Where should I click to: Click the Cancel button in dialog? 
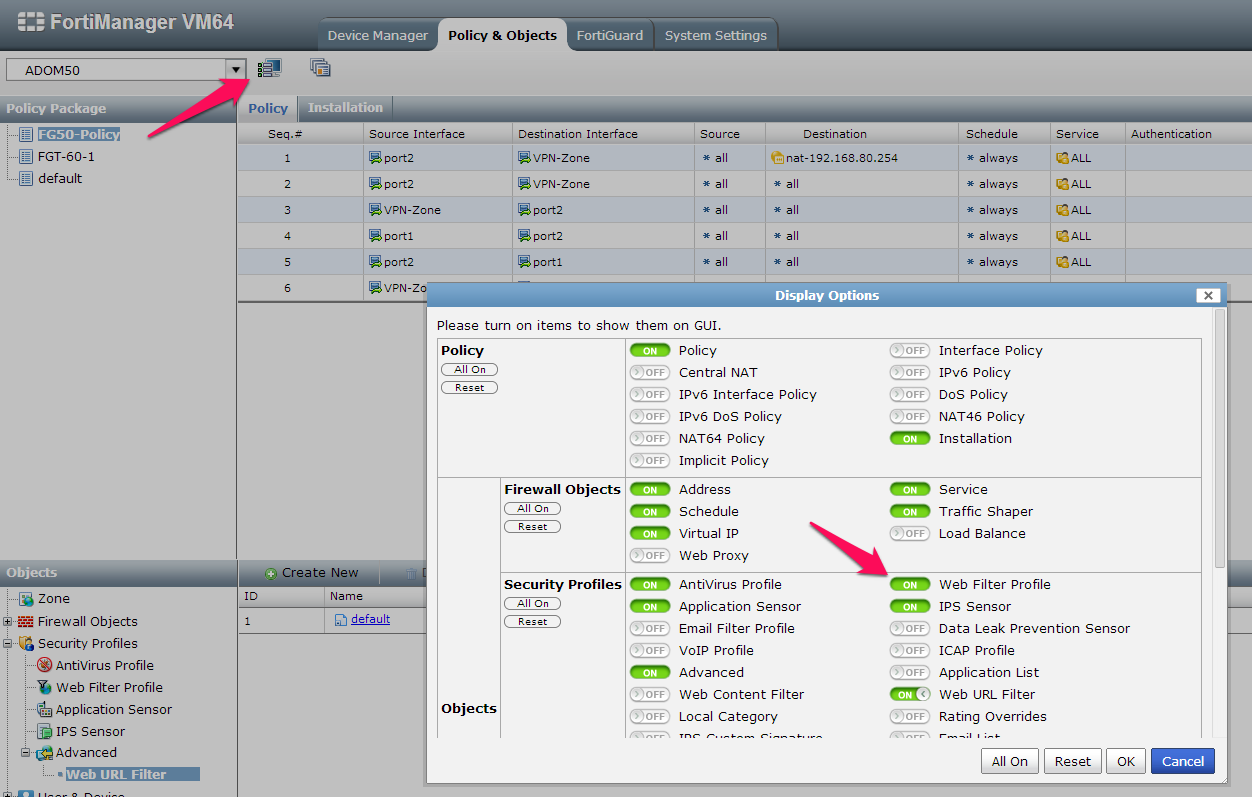[1183, 761]
